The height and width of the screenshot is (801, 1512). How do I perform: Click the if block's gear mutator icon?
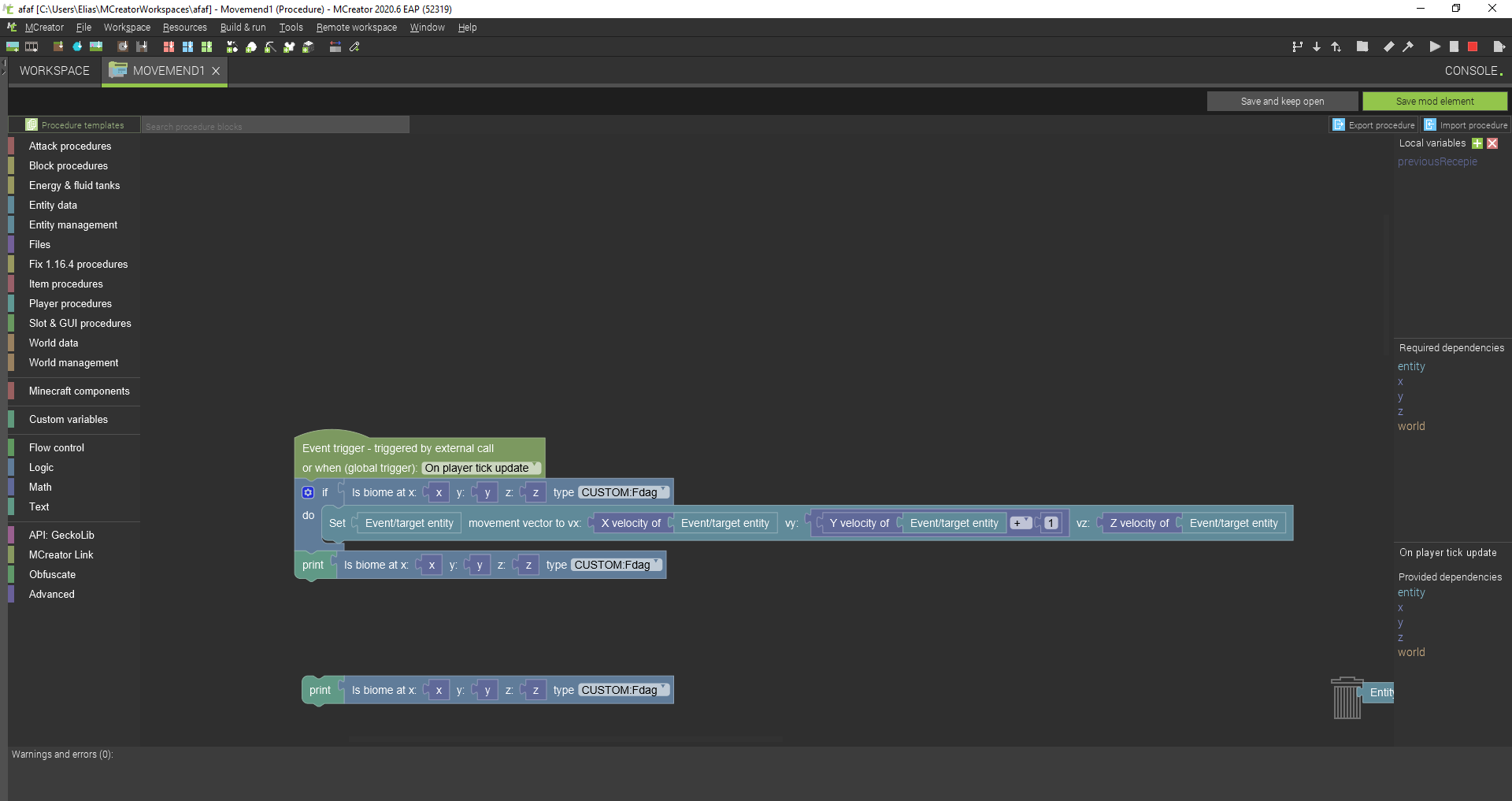[308, 492]
